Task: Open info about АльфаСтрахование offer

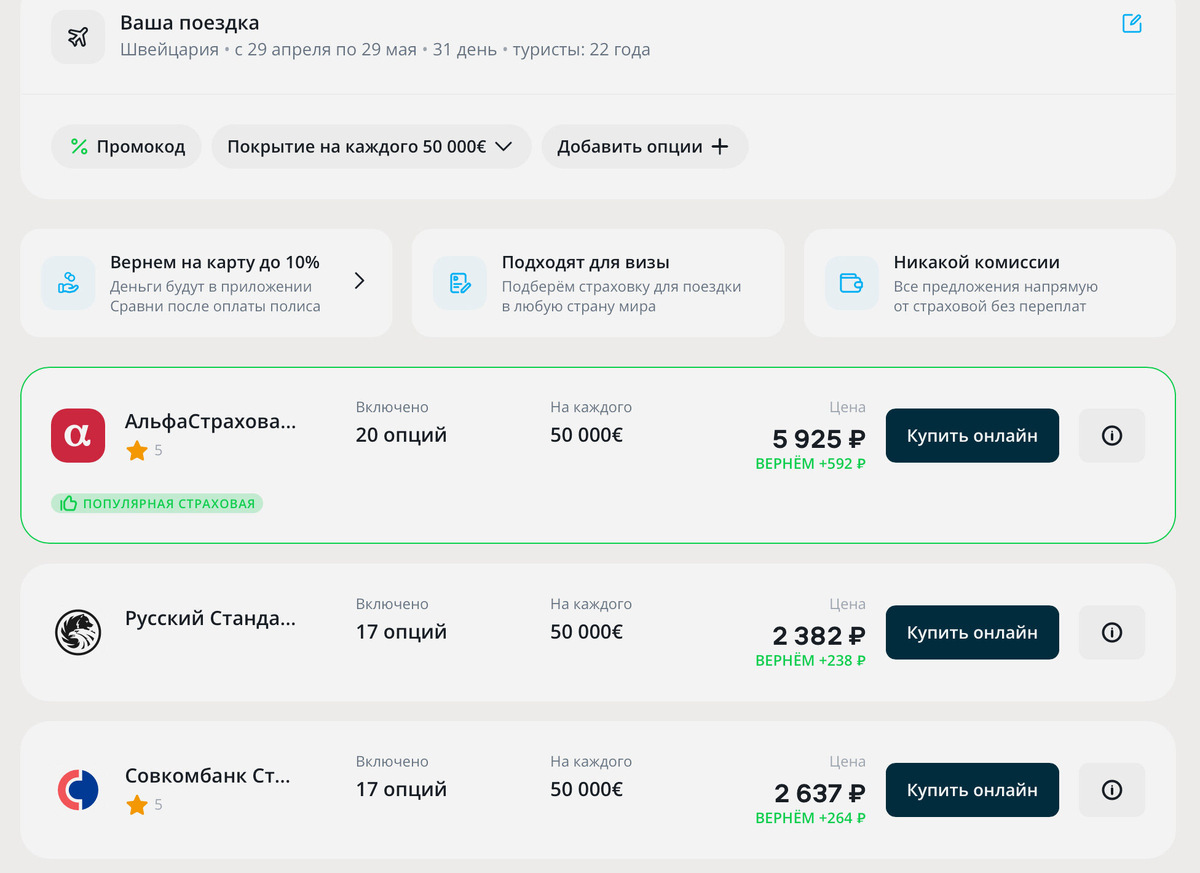Action: pyautogui.click(x=1111, y=435)
